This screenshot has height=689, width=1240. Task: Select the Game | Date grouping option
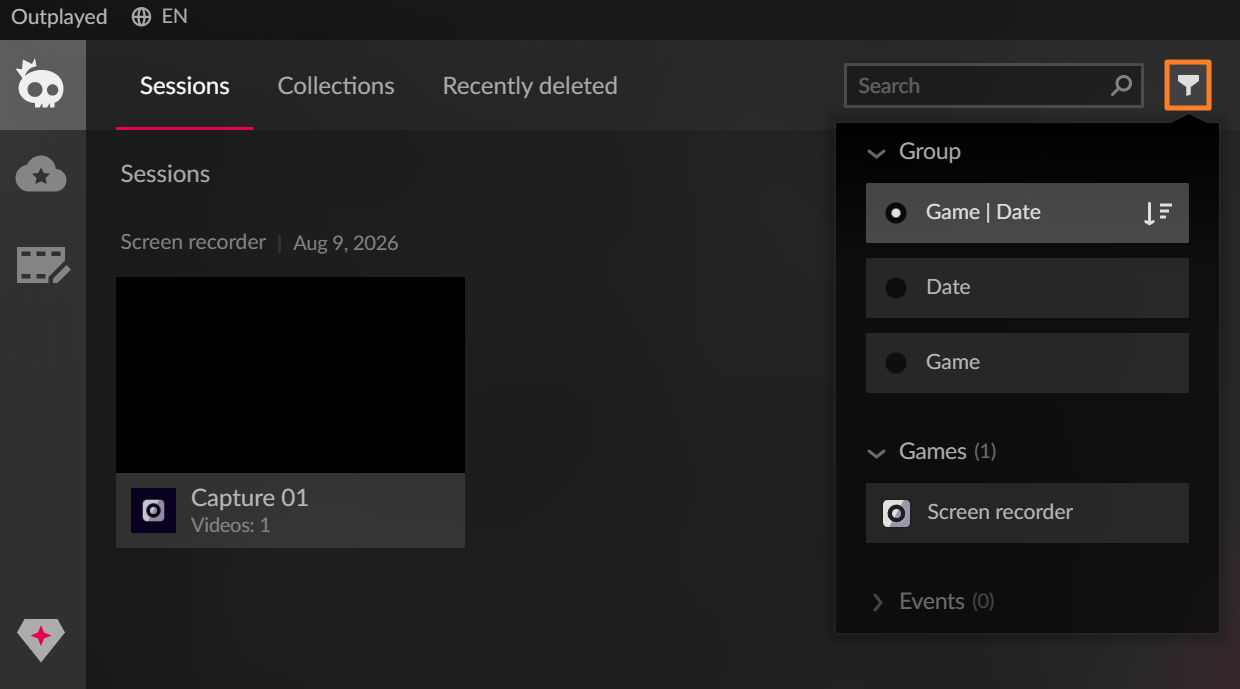[x=1027, y=212]
